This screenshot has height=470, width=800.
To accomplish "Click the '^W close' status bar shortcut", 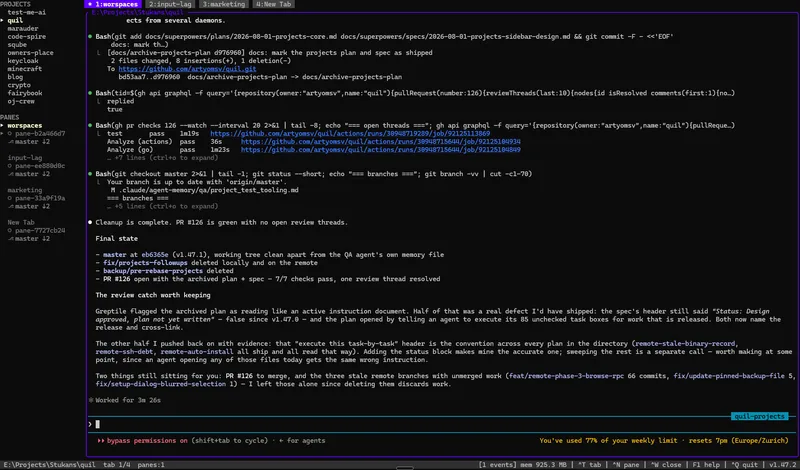I will 665,465.
